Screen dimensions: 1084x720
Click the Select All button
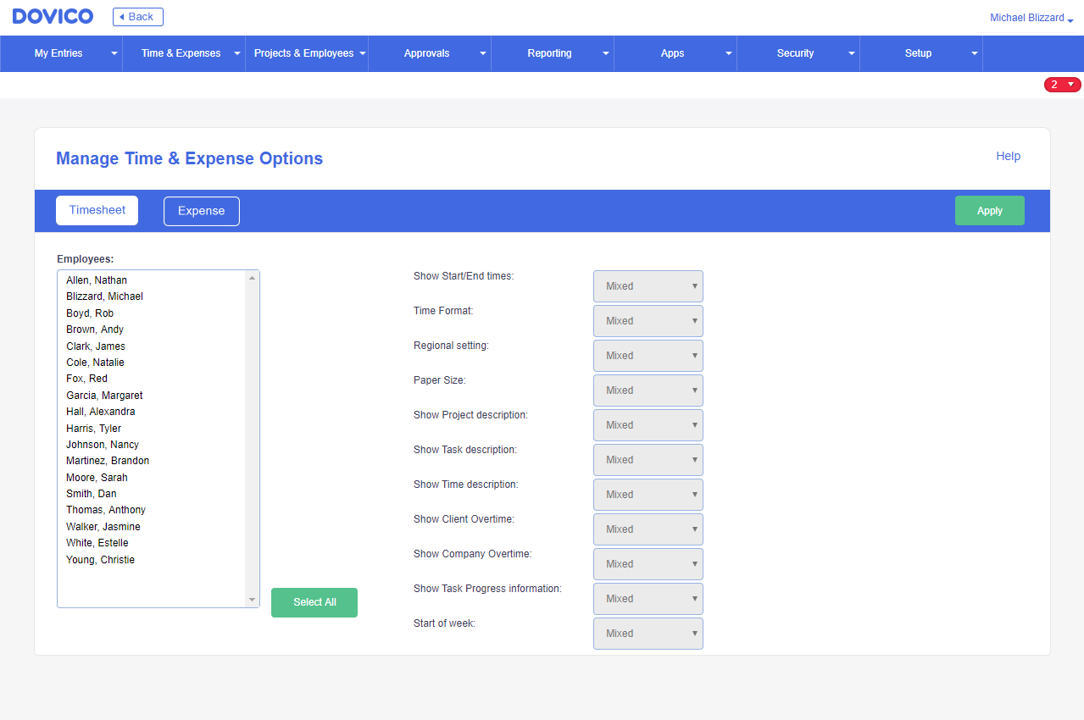314,602
